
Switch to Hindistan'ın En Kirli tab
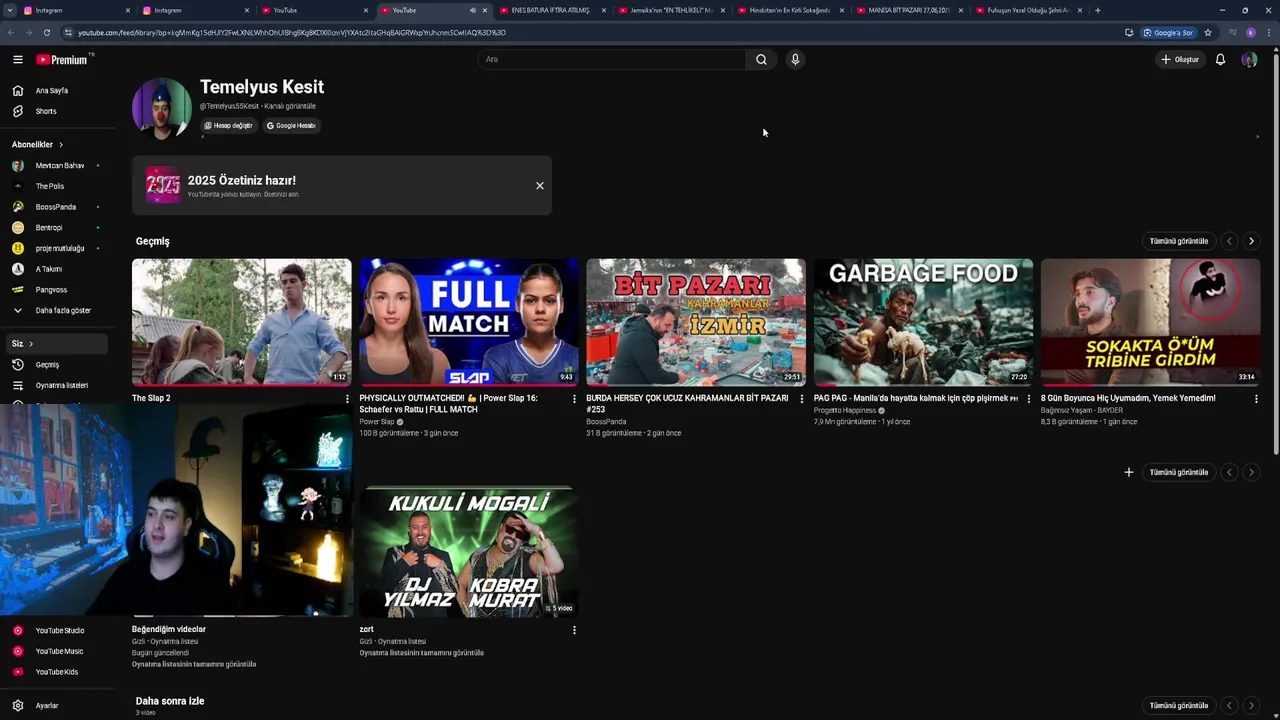point(789,10)
